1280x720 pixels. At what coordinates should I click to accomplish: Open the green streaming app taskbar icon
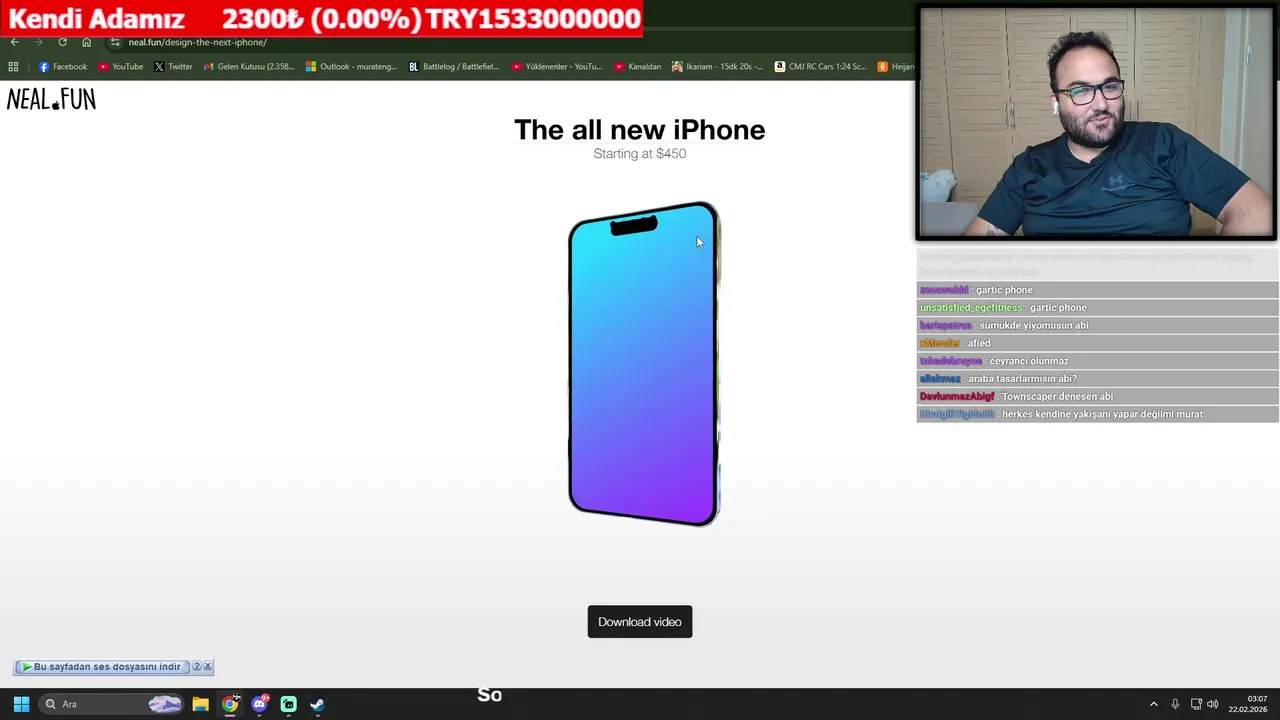click(x=288, y=704)
